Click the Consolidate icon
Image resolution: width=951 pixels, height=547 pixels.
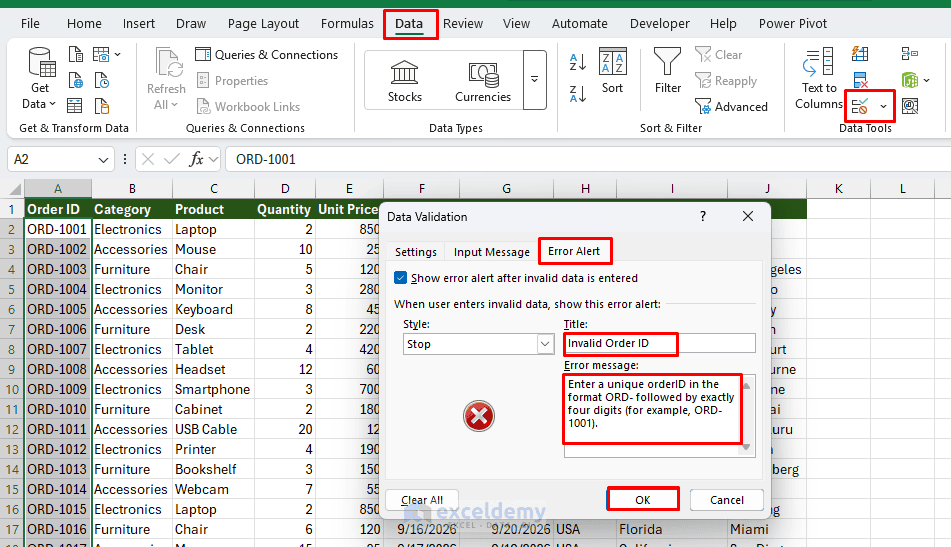910,54
